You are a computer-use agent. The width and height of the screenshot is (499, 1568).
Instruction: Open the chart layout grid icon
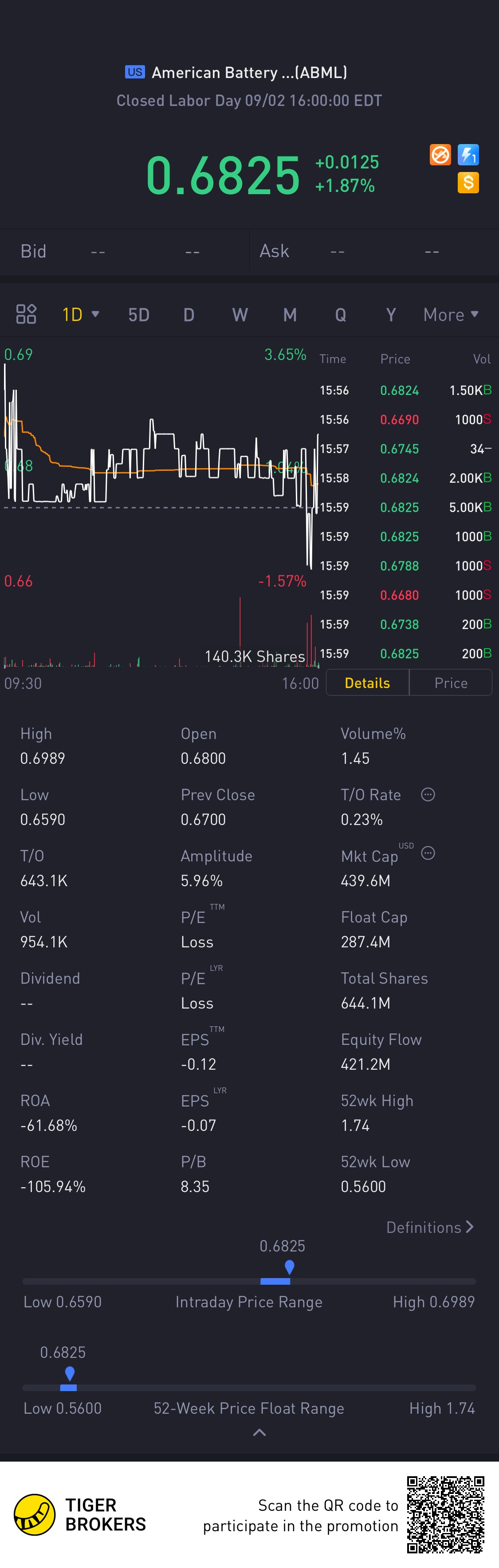[x=26, y=314]
